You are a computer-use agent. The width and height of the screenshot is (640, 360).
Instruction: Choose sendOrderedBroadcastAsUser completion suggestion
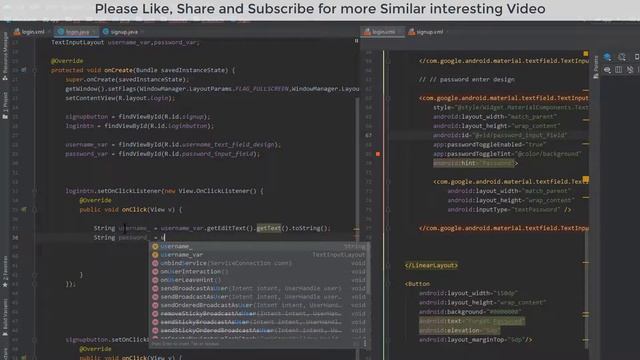[x=259, y=305]
